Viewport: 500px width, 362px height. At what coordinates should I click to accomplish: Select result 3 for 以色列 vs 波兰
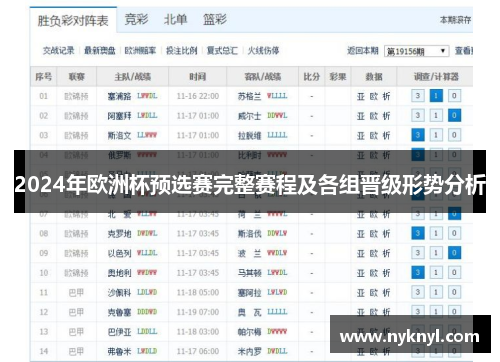418,253
